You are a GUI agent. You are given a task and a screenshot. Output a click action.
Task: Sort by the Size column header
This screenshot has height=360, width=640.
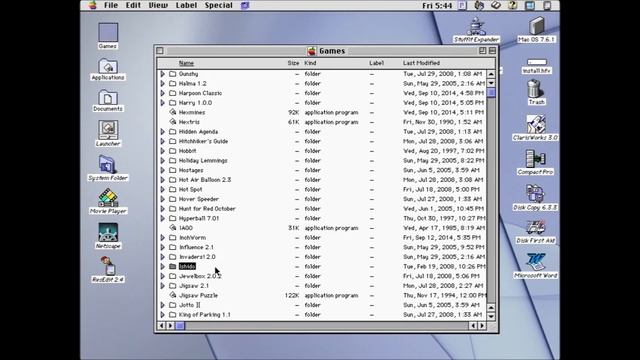(x=293, y=63)
